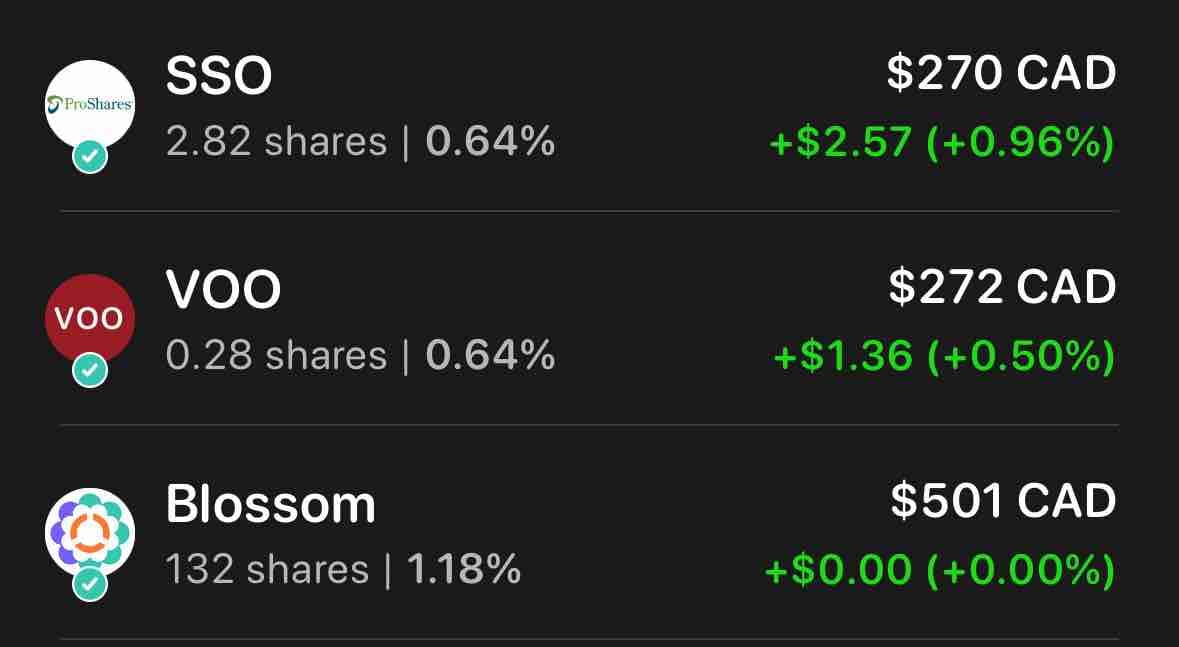Tap the ProShares SSO logo icon
The width and height of the screenshot is (1179, 647).
(x=90, y=105)
